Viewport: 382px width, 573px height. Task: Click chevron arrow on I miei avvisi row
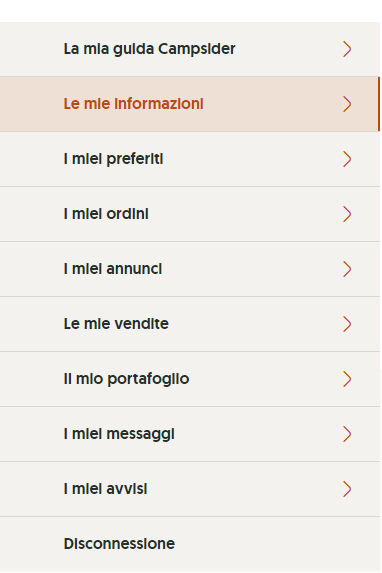click(x=347, y=489)
